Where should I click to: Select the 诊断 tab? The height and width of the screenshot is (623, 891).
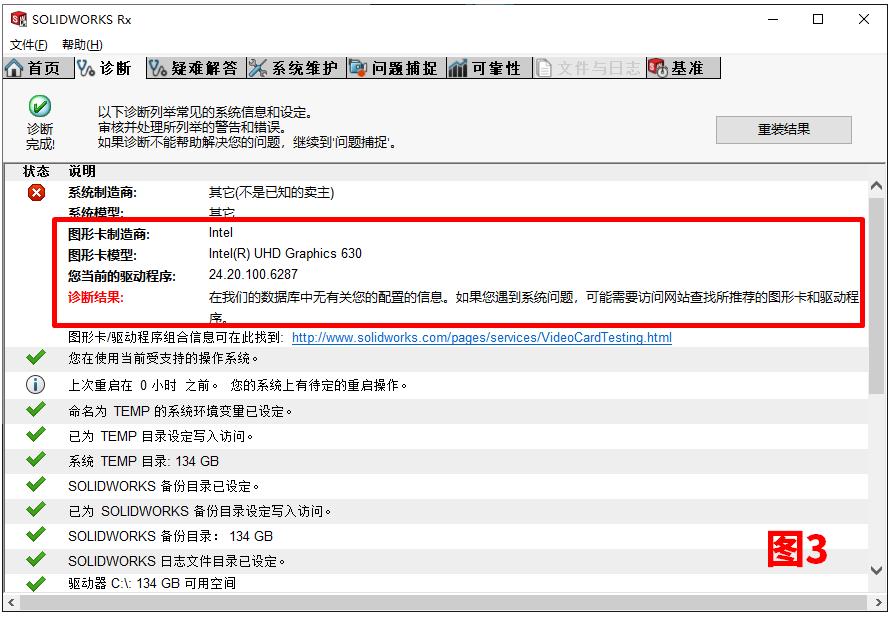pyautogui.click(x=110, y=68)
